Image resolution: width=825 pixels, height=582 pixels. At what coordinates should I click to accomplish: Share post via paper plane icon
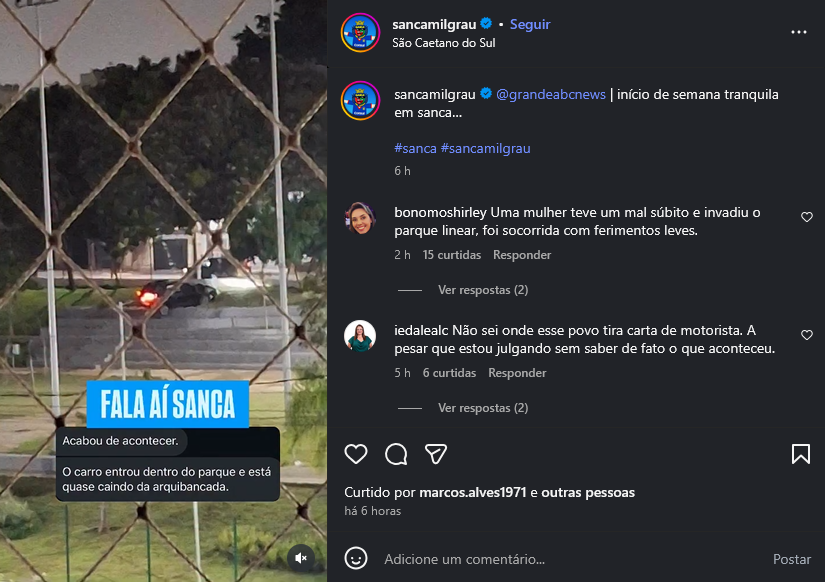pyautogui.click(x=436, y=454)
